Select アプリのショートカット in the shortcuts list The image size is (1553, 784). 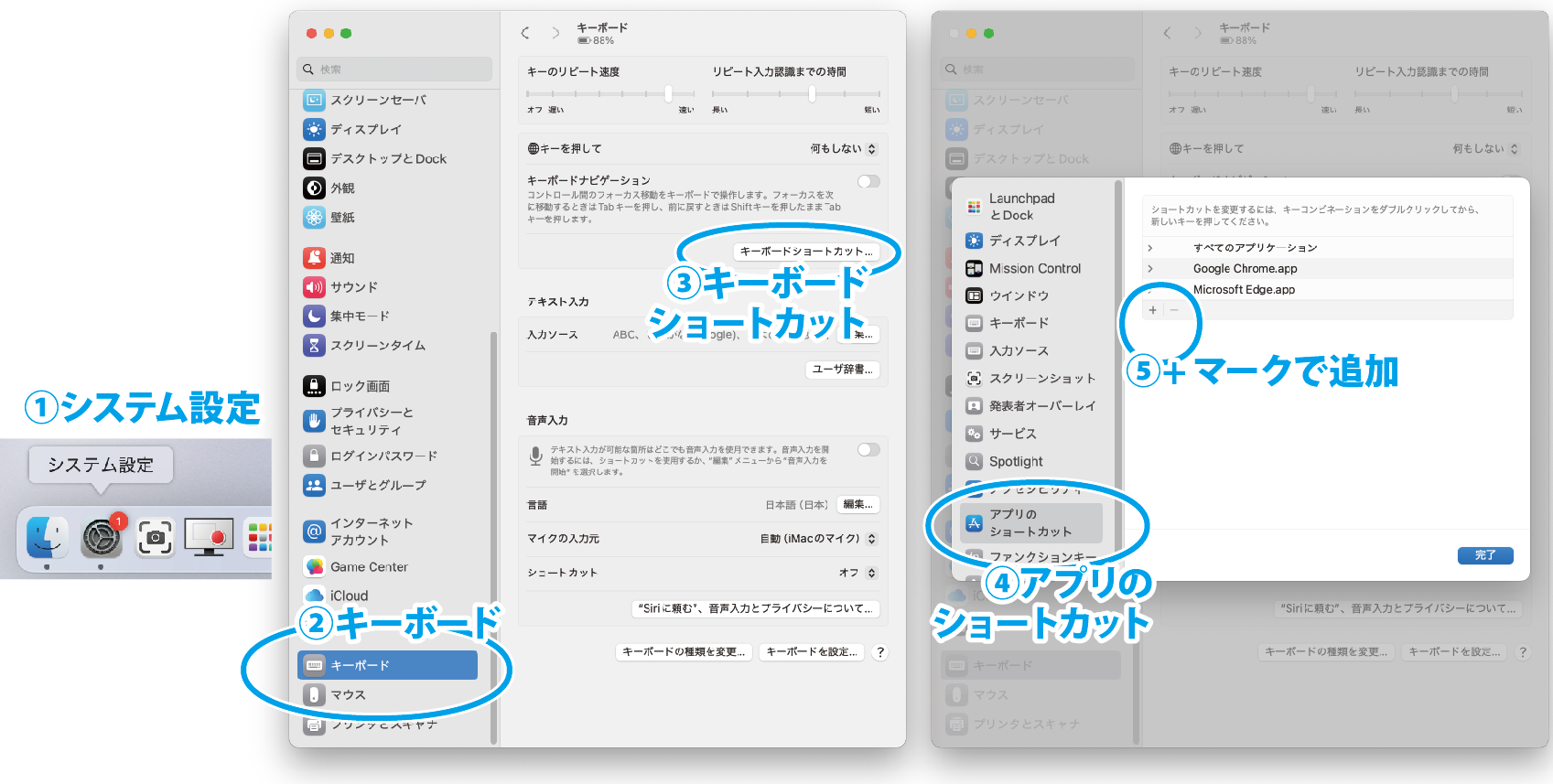pyautogui.click(x=1030, y=523)
